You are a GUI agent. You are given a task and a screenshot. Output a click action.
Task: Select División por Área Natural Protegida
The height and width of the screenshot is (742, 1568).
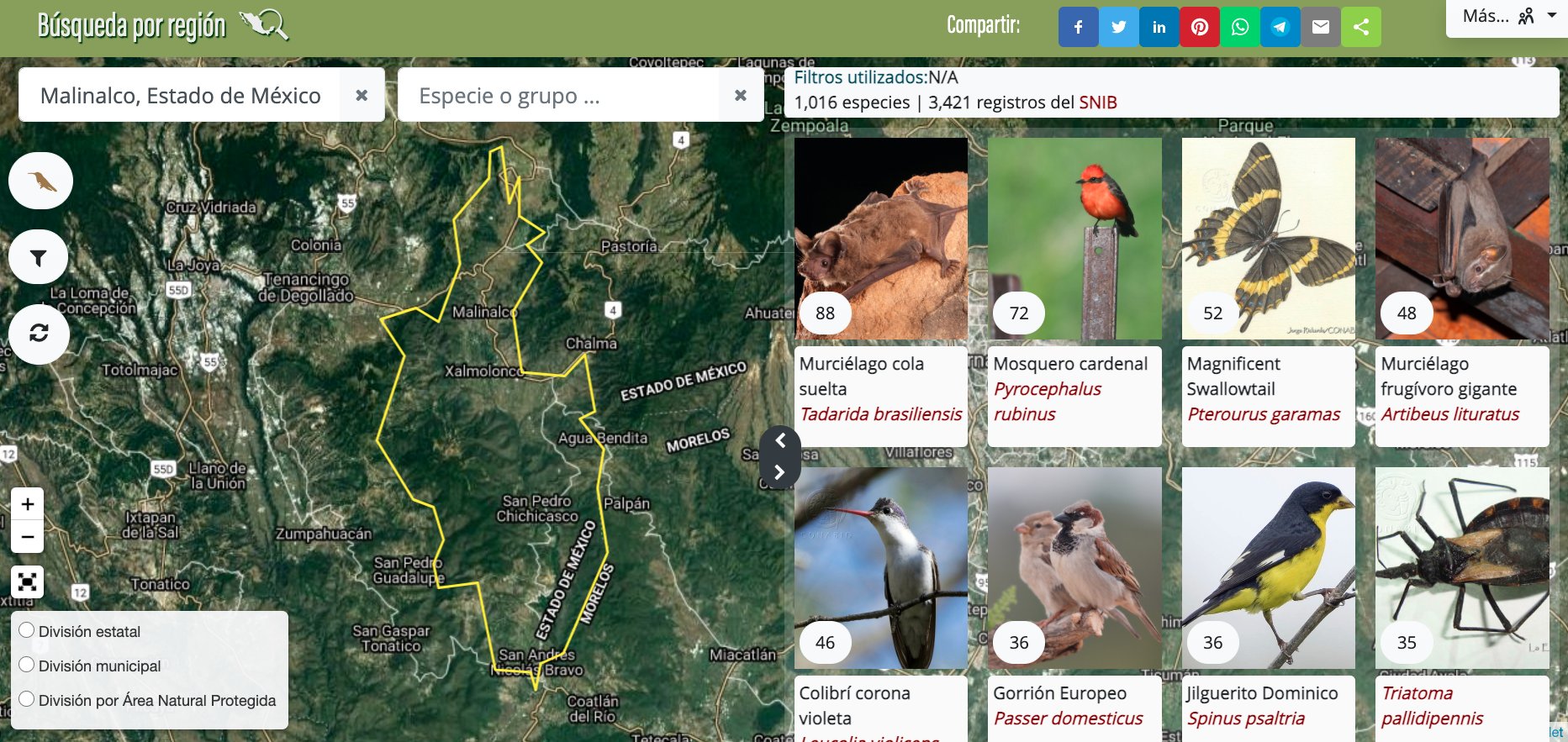coord(27,699)
